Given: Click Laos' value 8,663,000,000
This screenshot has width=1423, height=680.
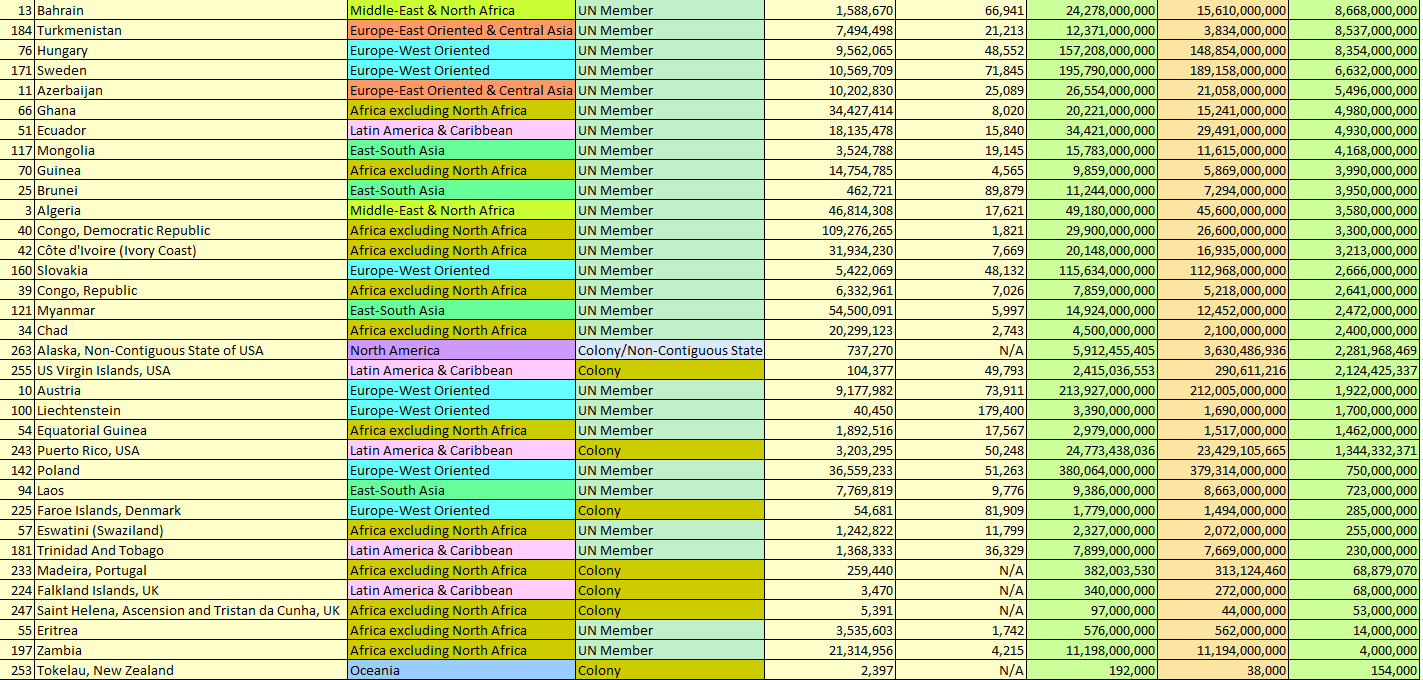Looking at the screenshot, I should 1223,490.
